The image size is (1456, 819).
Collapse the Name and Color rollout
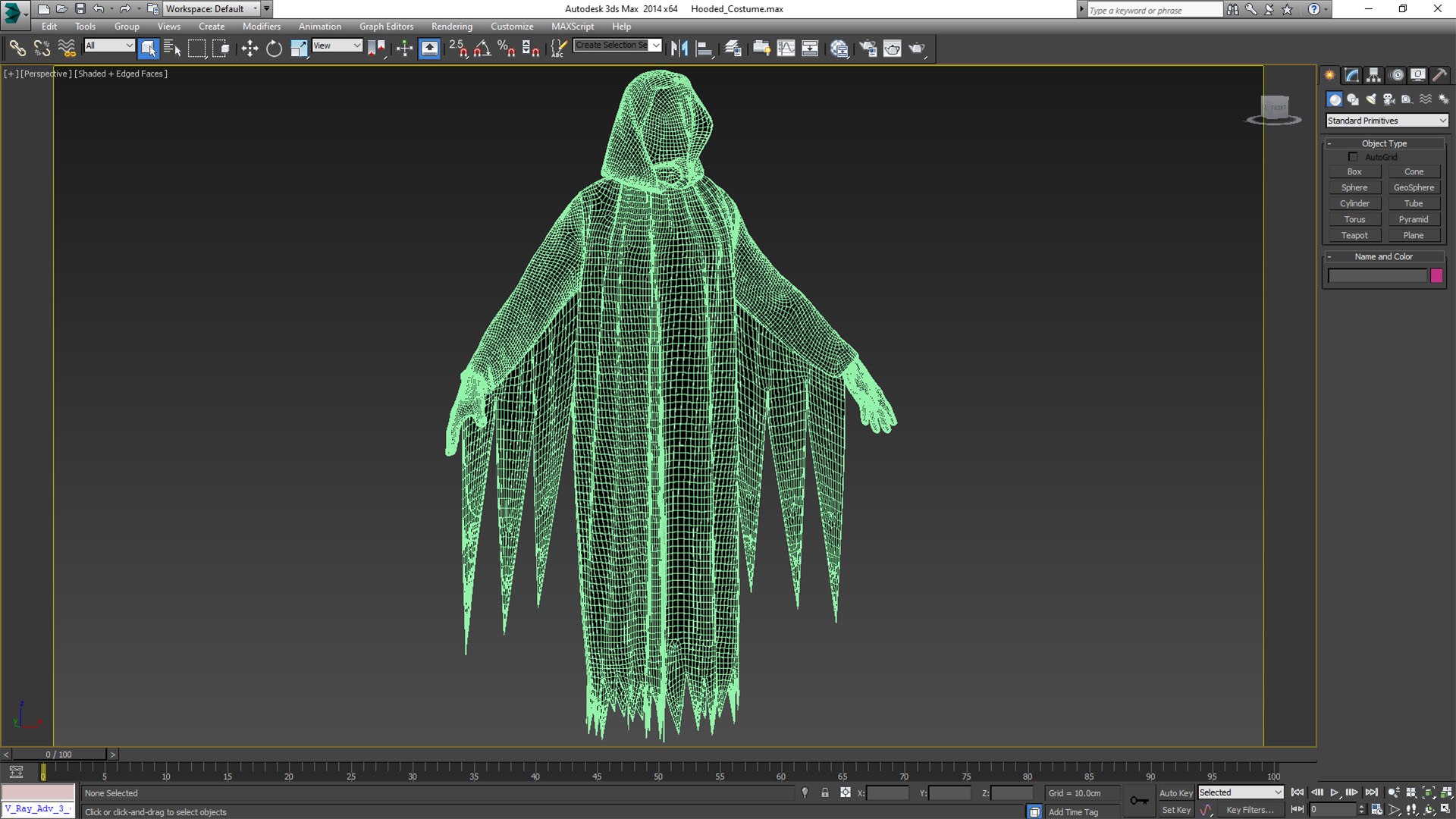[x=1384, y=256]
